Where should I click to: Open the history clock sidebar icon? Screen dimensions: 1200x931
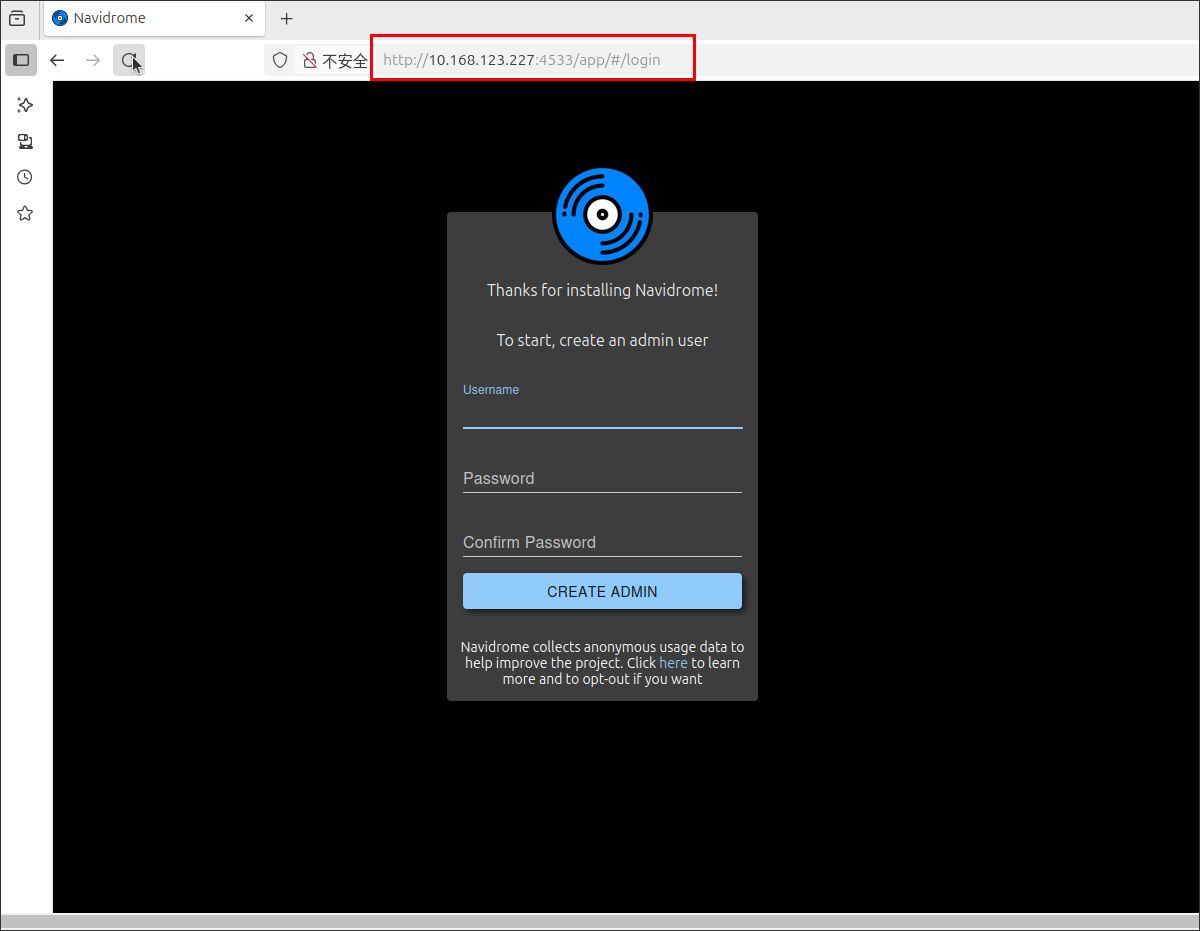25,177
